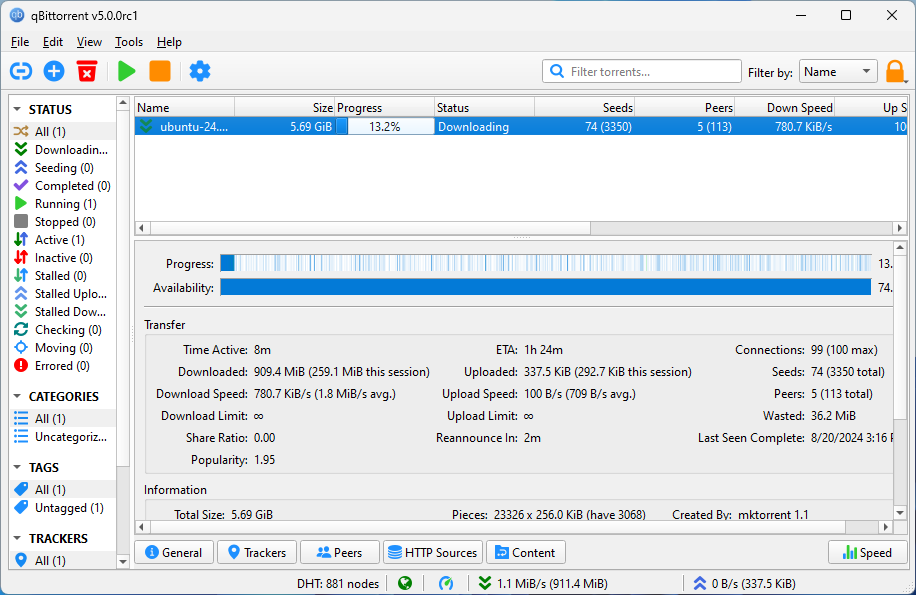This screenshot has width=916, height=595.
Task: Collapse the TRACKERS section
Action: click(x=17, y=538)
